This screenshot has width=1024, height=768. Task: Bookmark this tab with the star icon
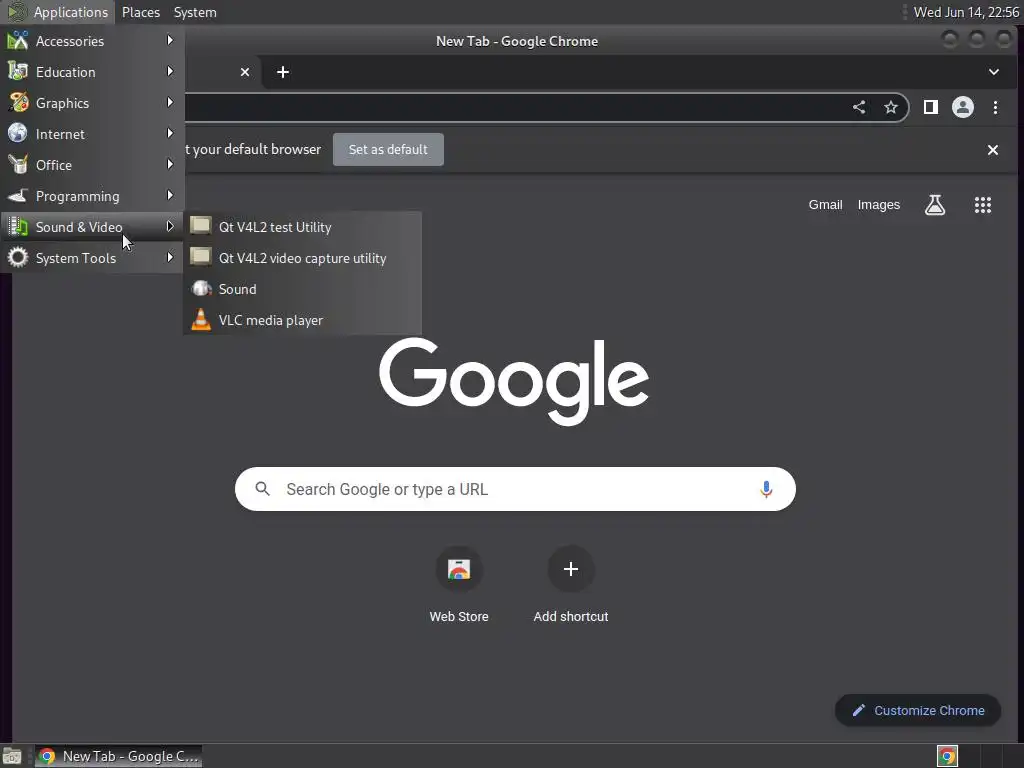pos(891,108)
